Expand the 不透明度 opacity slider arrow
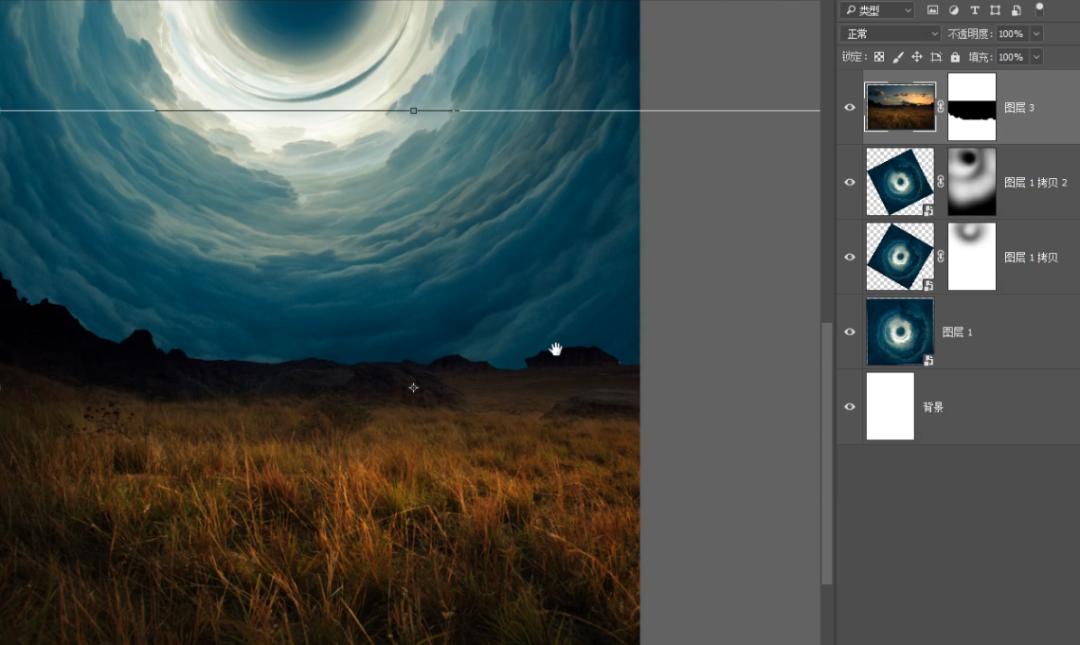The height and width of the screenshot is (645, 1080). 1036,34
